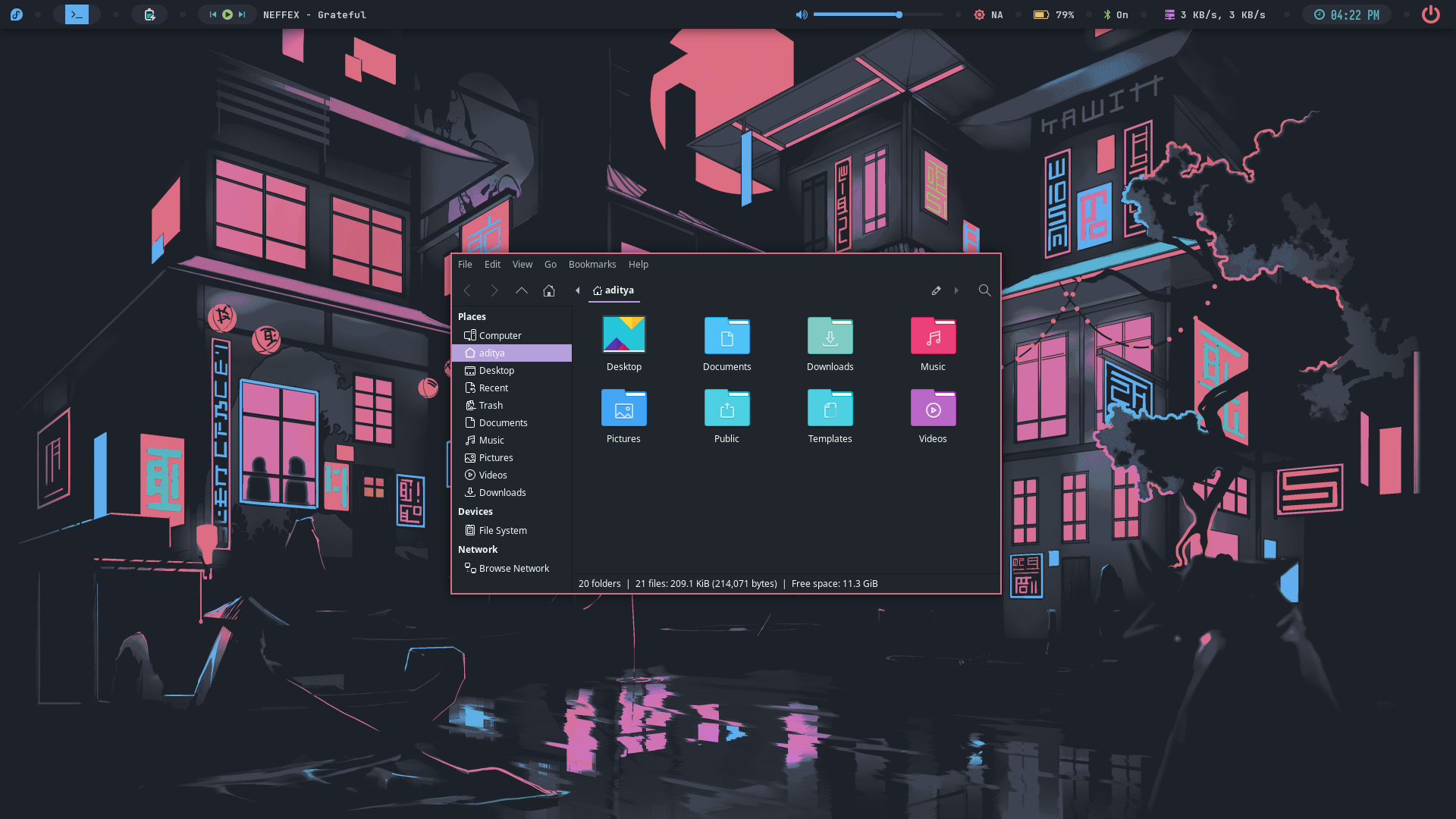Mute audio using the speaker icon
The height and width of the screenshot is (819, 1456).
click(802, 14)
